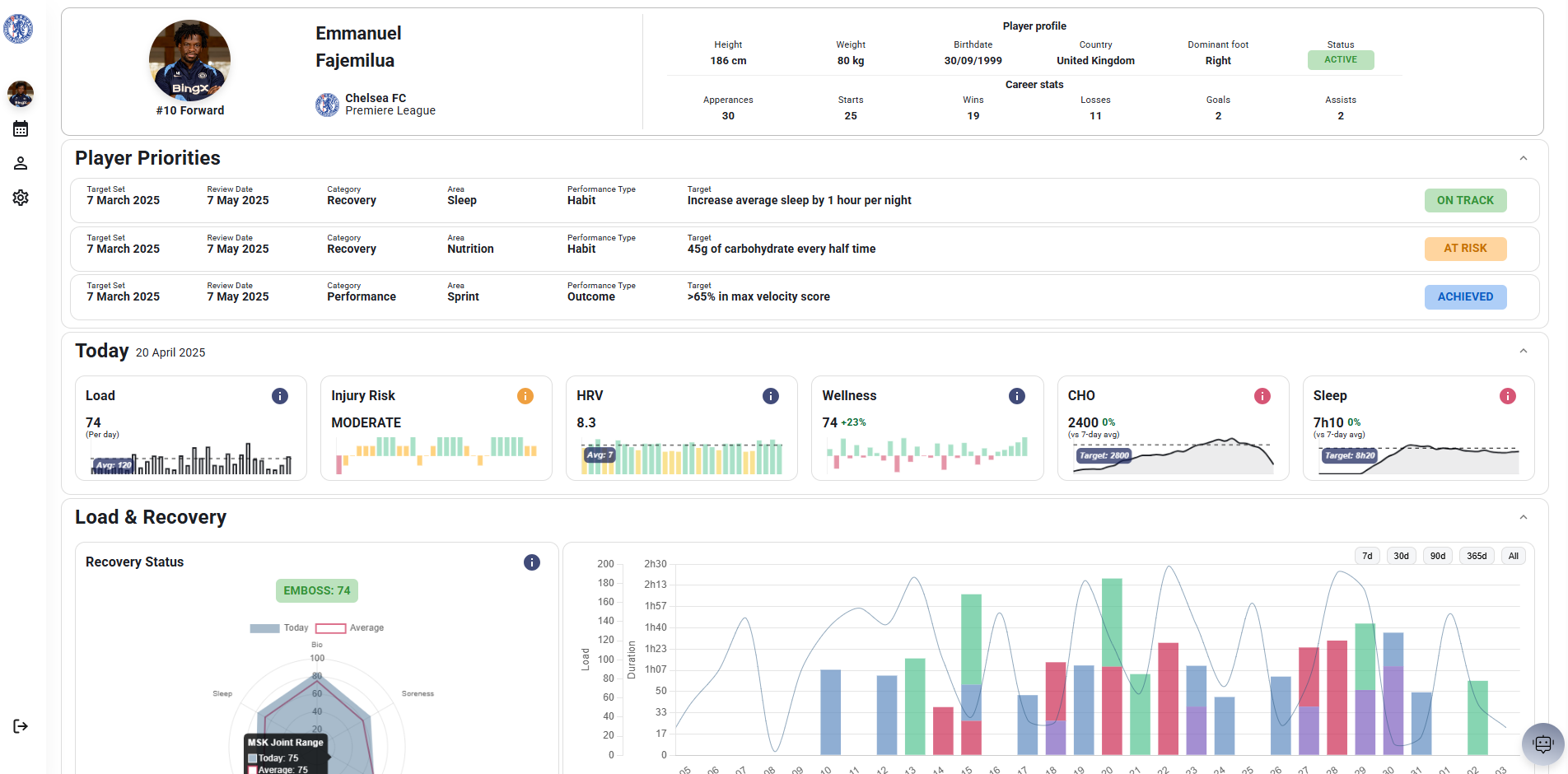Click the ACTIVE status badge
Viewport: 1568px width, 774px height.
point(1341,60)
